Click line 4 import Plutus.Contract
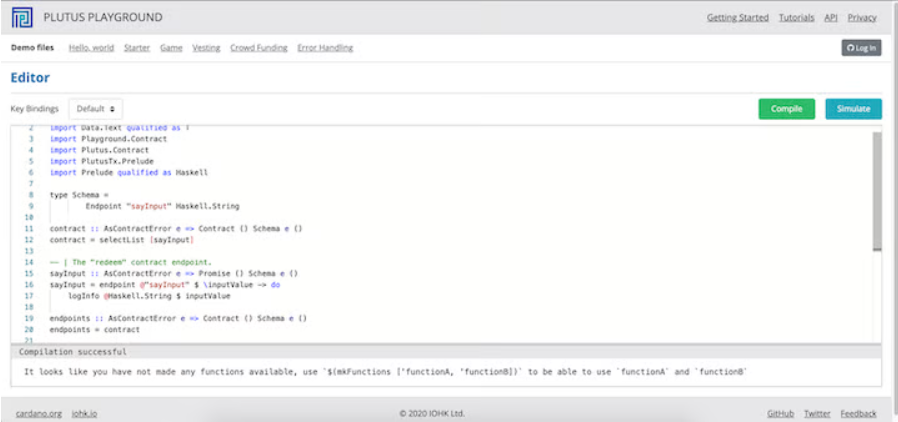Screen dimensions: 898x422 tap(99, 150)
